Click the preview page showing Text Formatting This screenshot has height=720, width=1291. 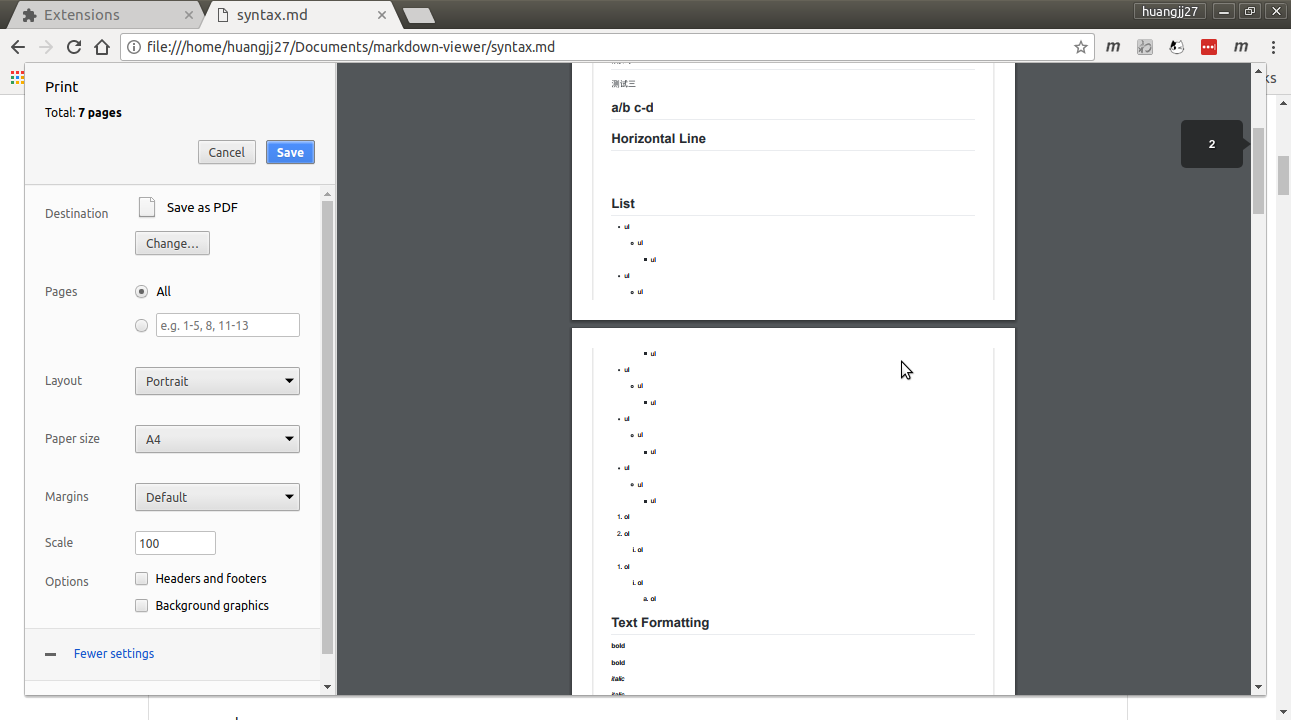click(793, 511)
